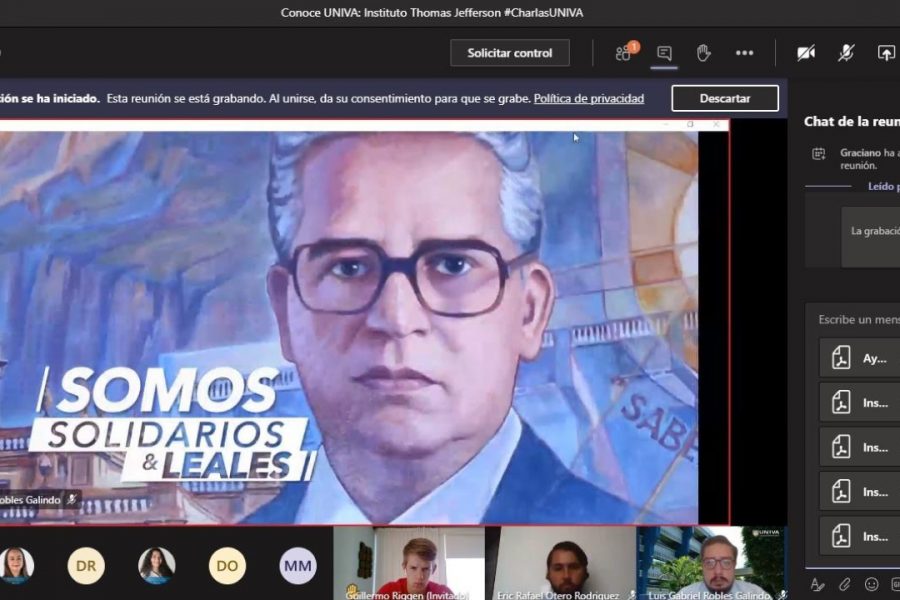Select Eric Rafael Otero Rodriguez video tile
The image size is (900, 600).
[x=560, y=563]
